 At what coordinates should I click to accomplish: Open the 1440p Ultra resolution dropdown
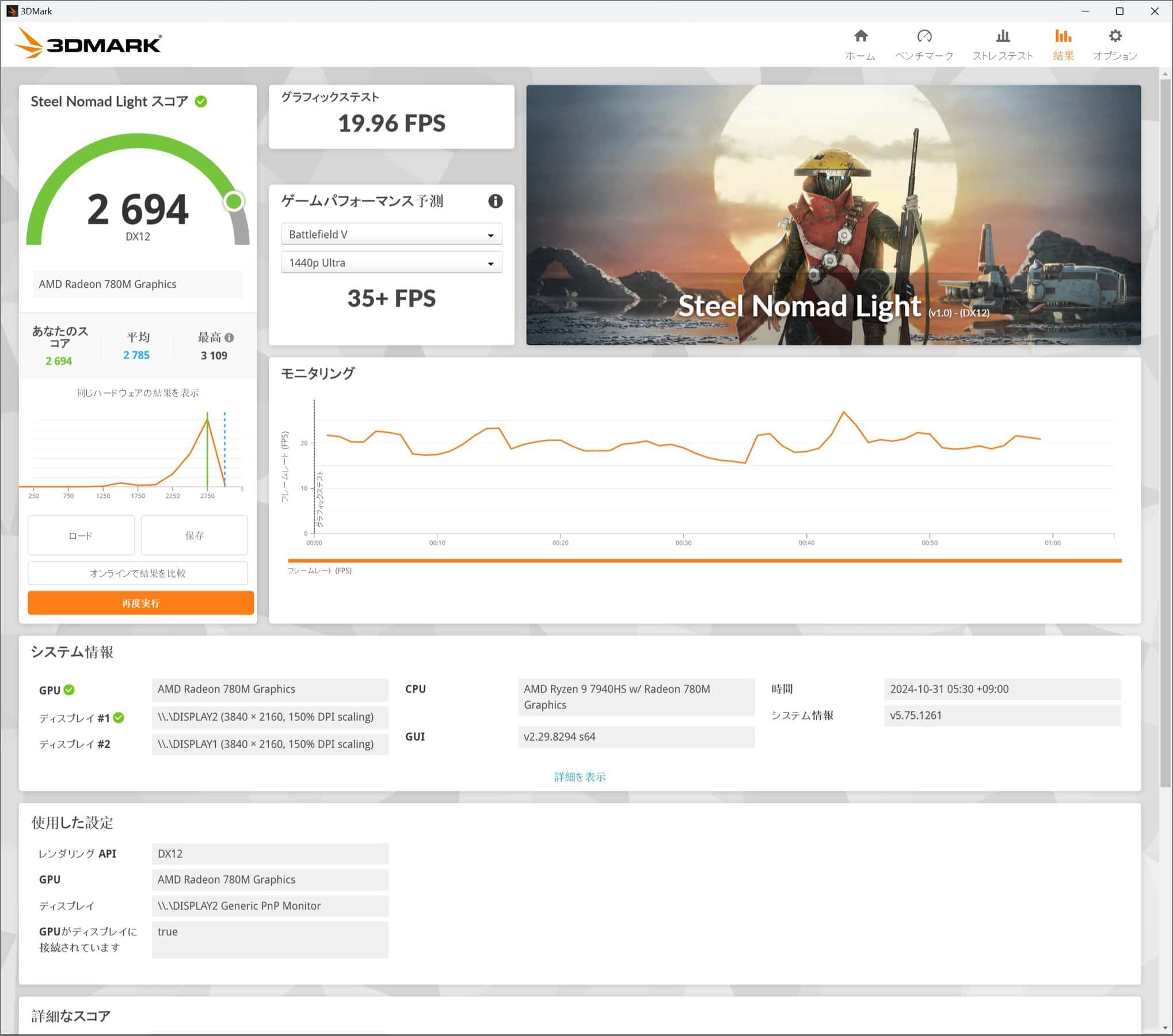click(x=391, y=262)
